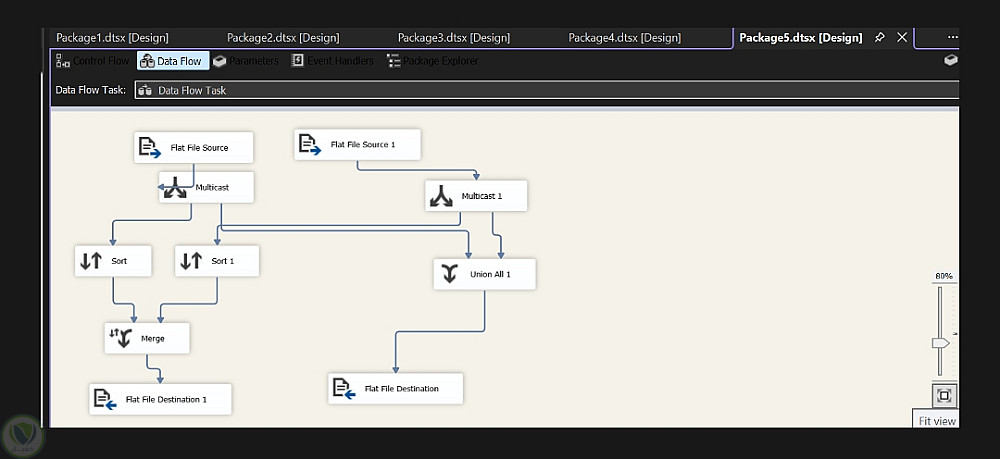Select the Union All 1 icon
The width and height of the screenshot is (1000, 459).
450,274
